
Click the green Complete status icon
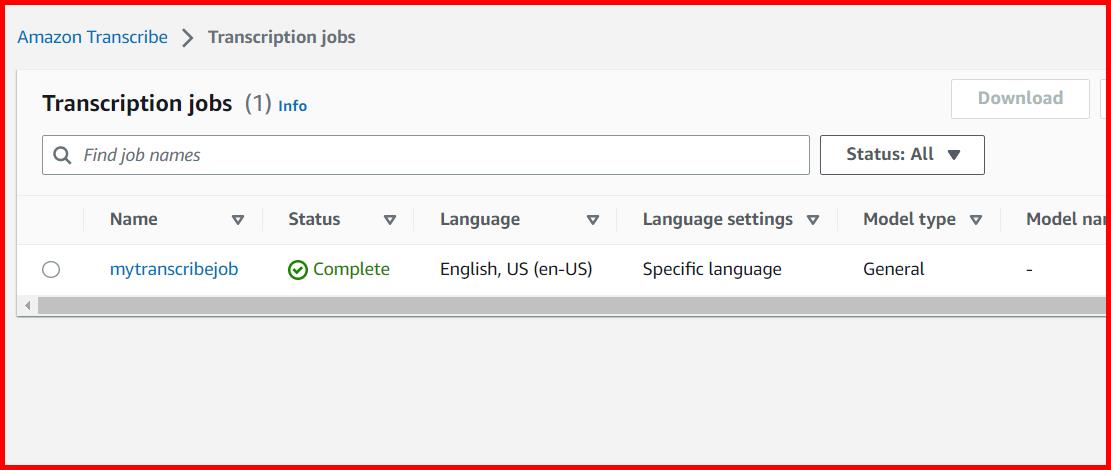298,270
